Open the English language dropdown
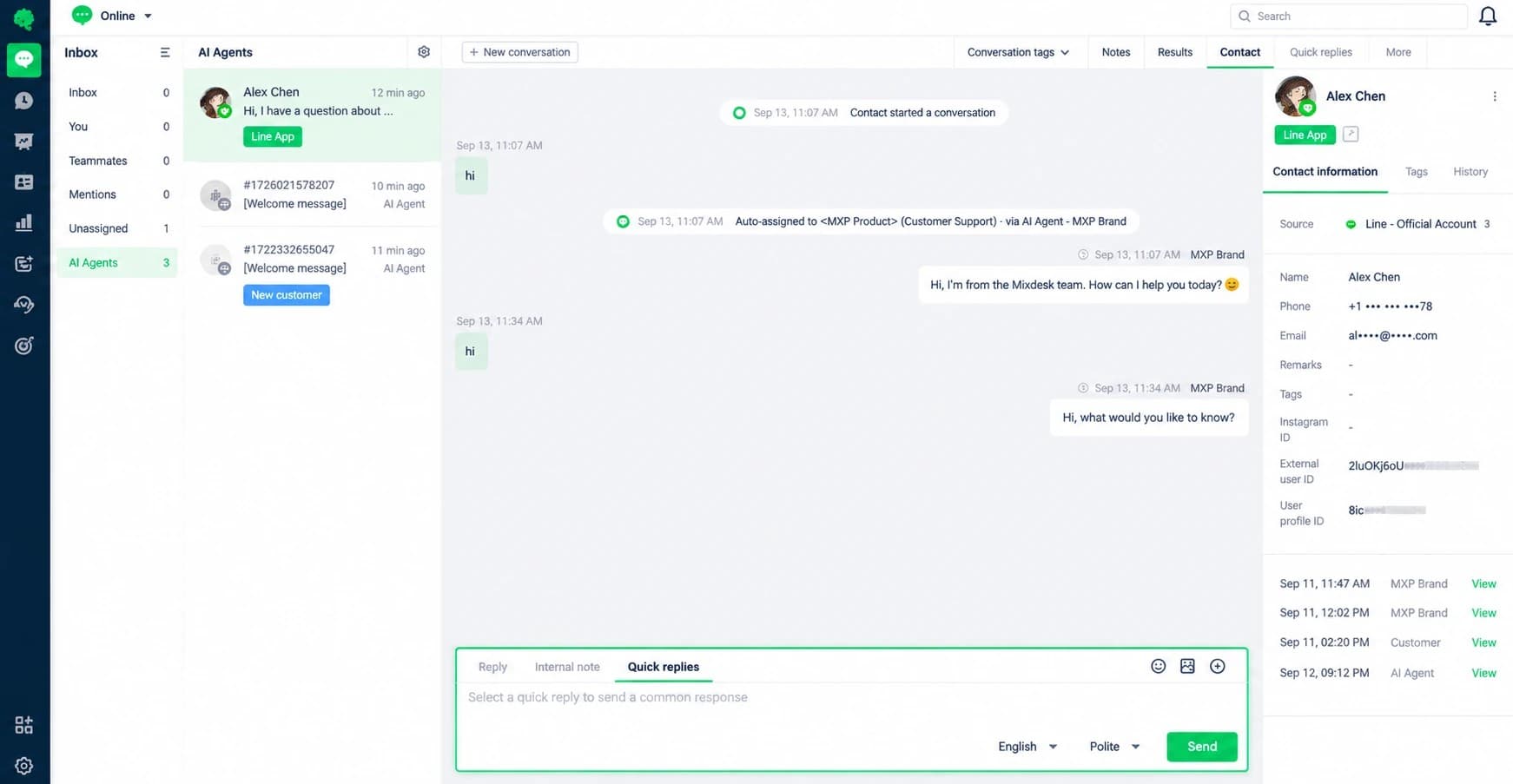 [1027, 747]
